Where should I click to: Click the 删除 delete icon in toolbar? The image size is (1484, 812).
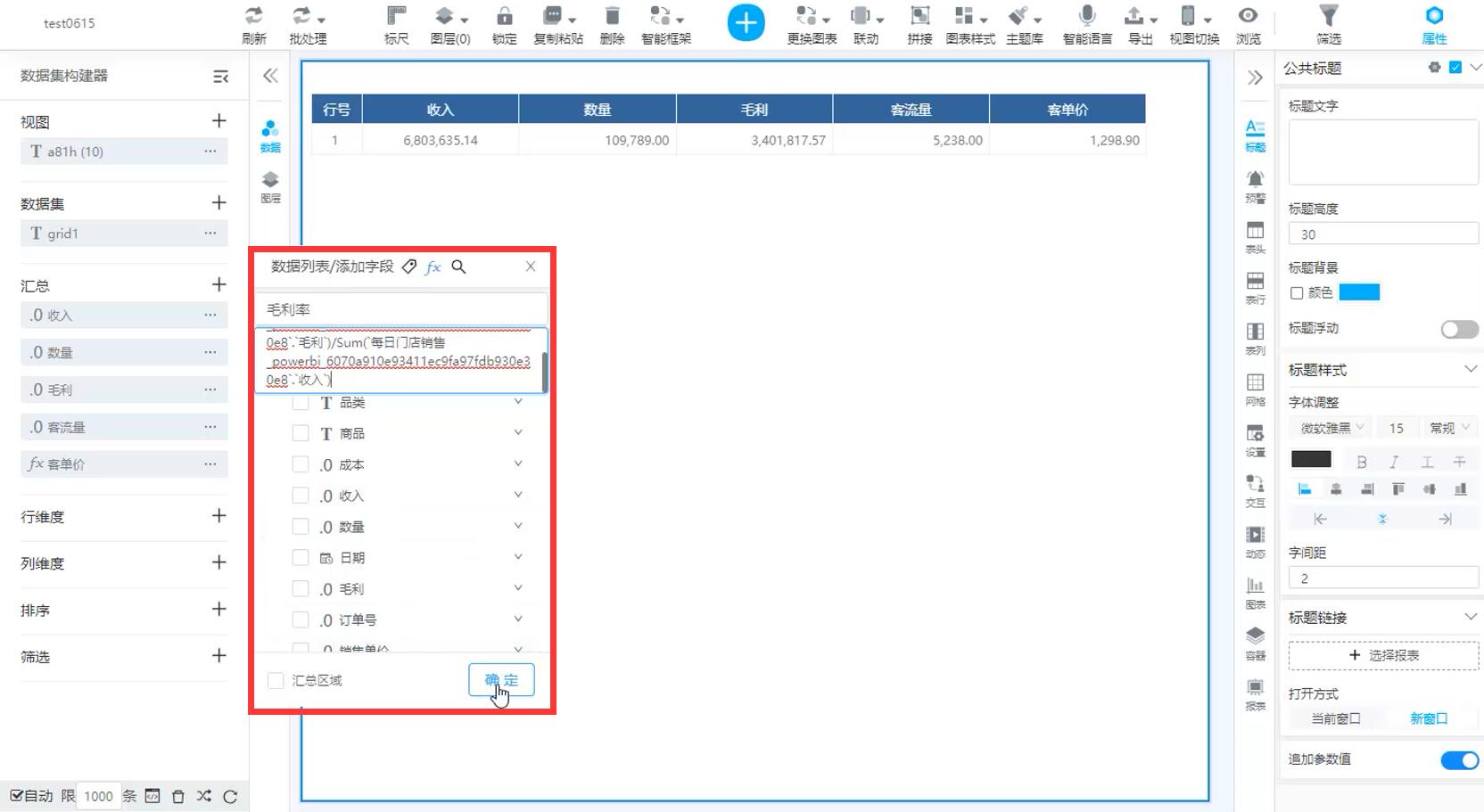(x=612, y=16)
